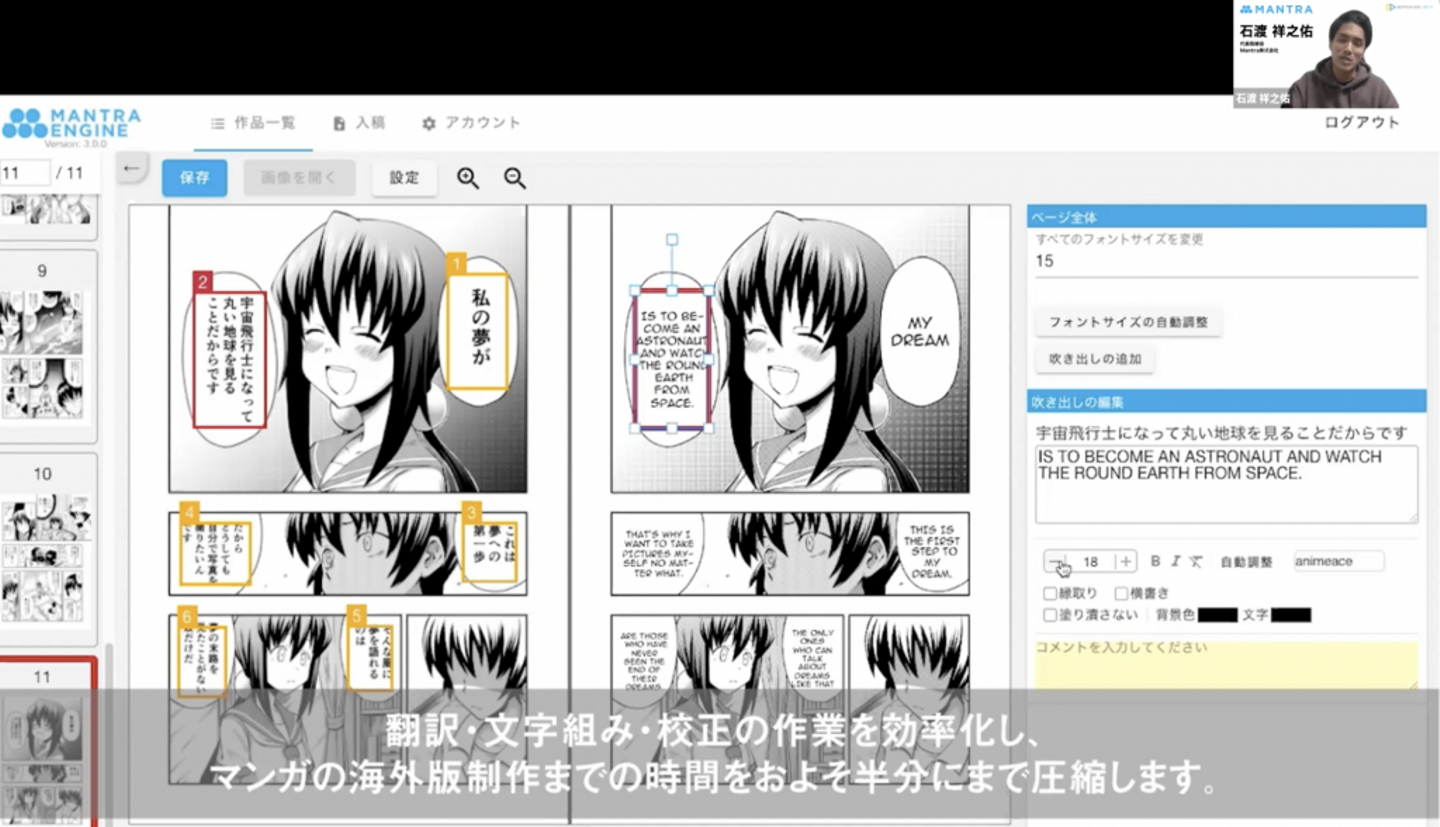This screenshot has height=827, width=1440.
Task: Click the ページ全体 section header
Action: [1227, 216]
